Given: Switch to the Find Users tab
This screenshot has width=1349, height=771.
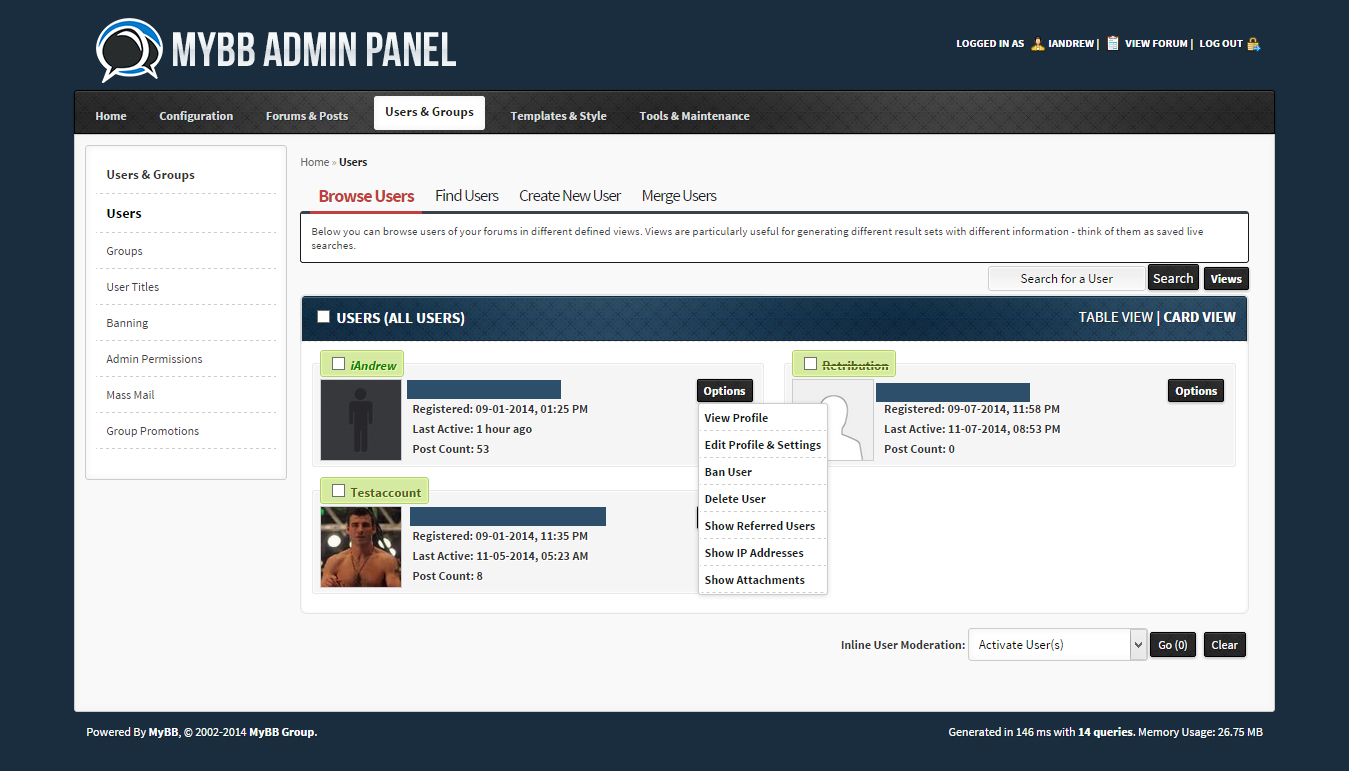Looking at the screenshot, I should coord(466,196).
